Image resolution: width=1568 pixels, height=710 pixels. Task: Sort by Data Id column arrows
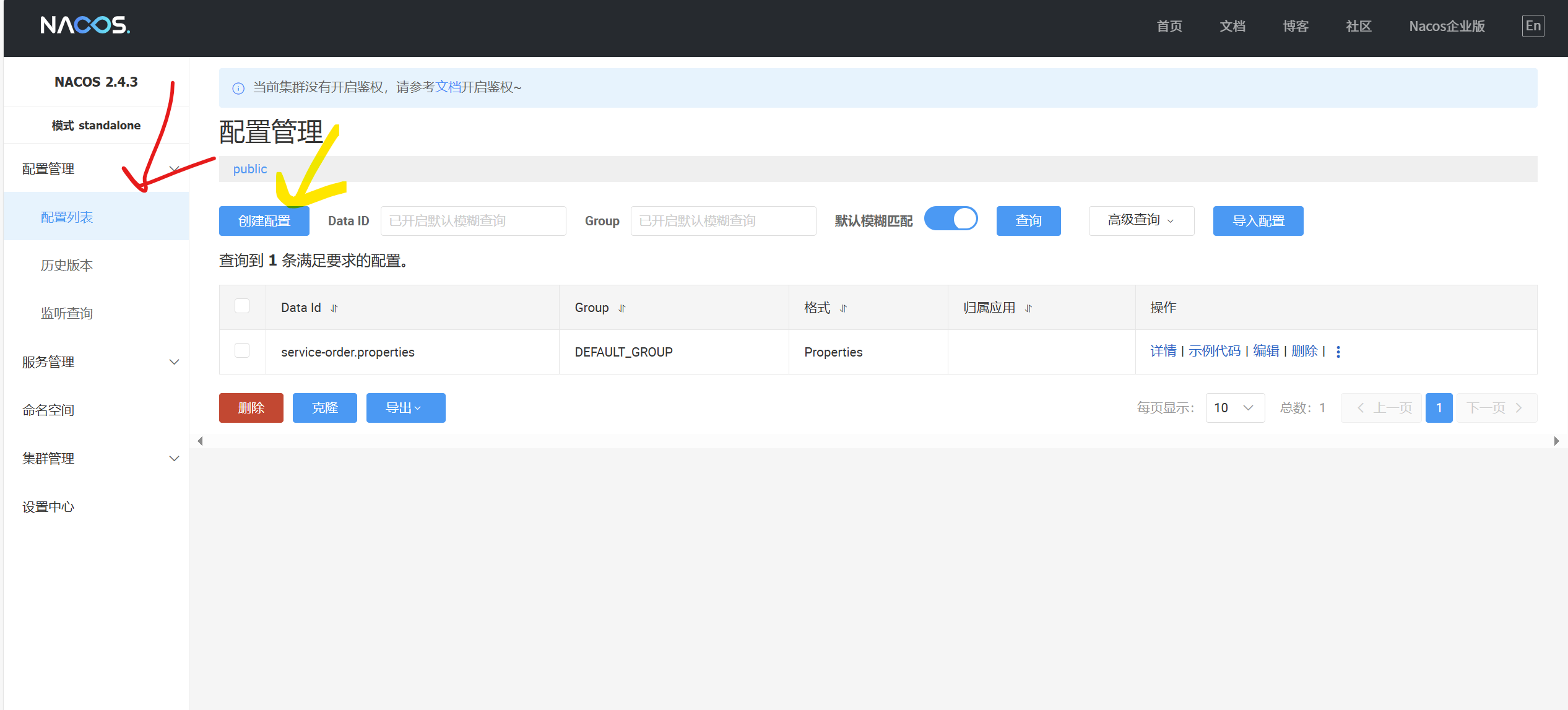point(334,308)
